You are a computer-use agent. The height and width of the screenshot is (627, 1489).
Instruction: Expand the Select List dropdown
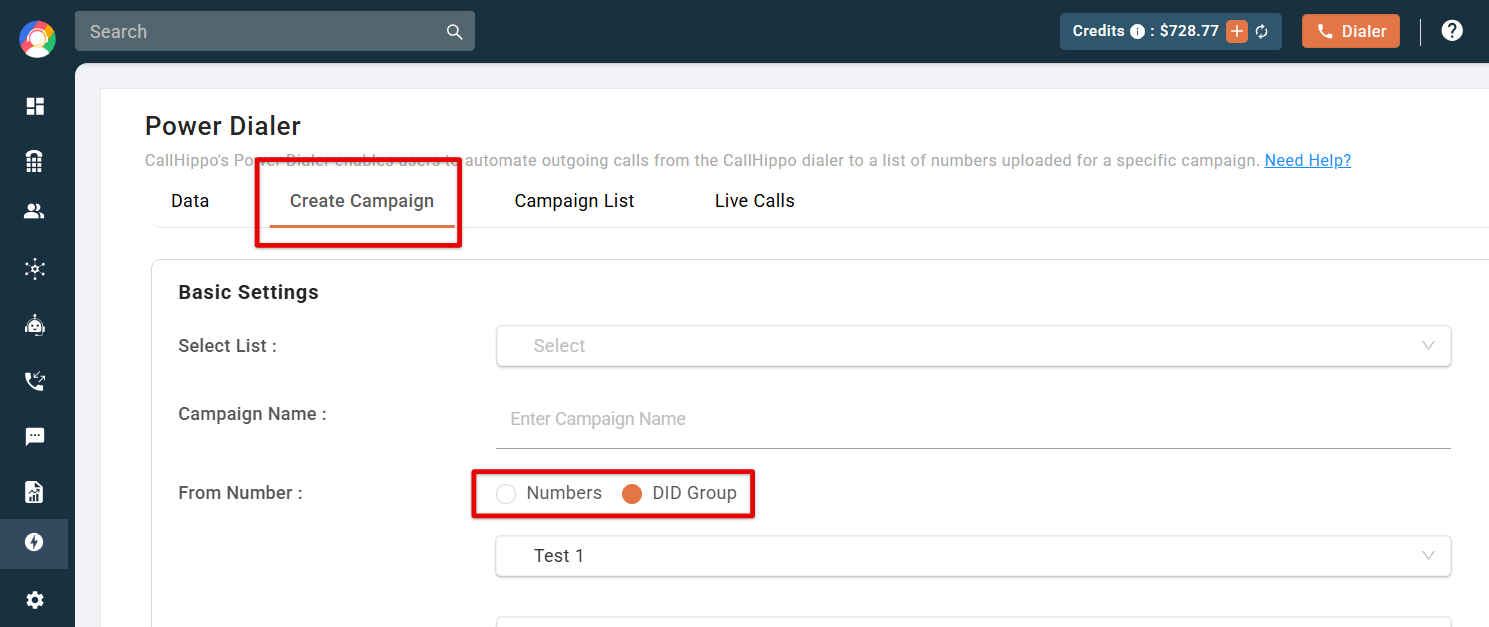click(x=974, y=346)
